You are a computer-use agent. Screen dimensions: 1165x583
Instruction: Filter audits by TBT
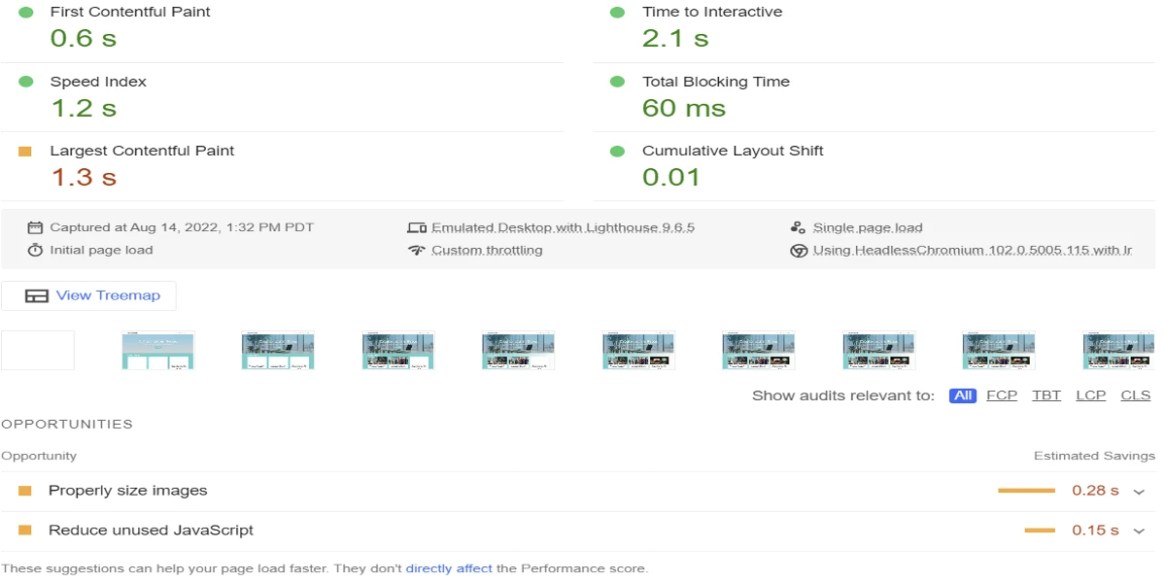pyautogui.click(x=1046, y=396)
